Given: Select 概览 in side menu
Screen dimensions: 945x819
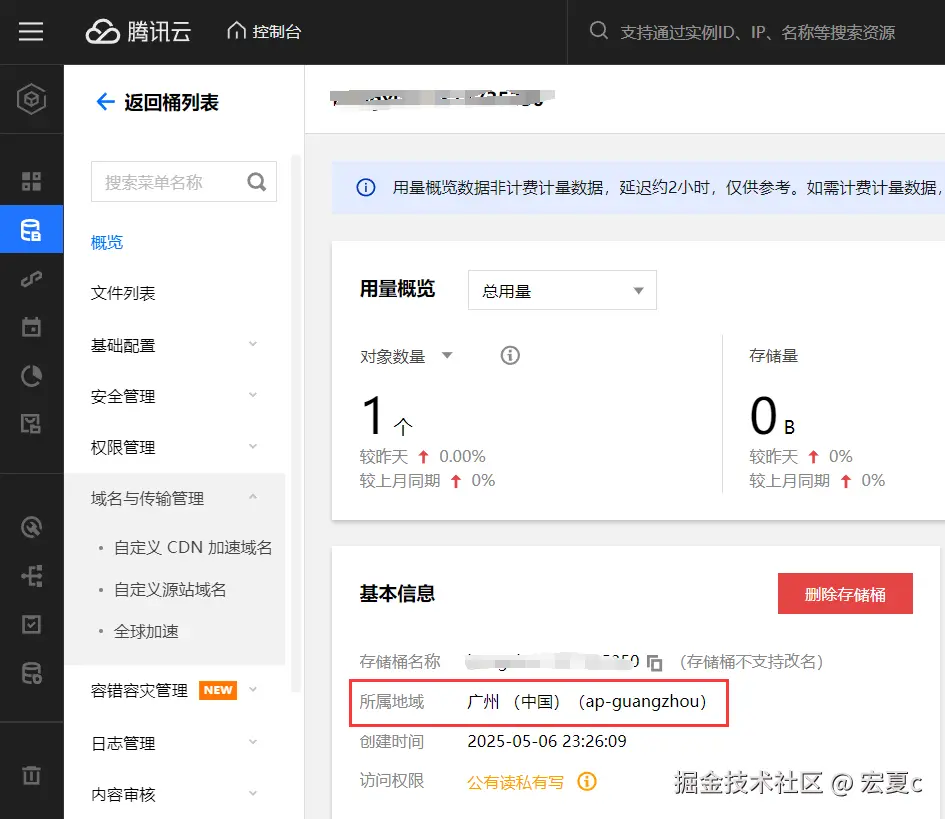Looking at the screenshot, I should 107,242.
